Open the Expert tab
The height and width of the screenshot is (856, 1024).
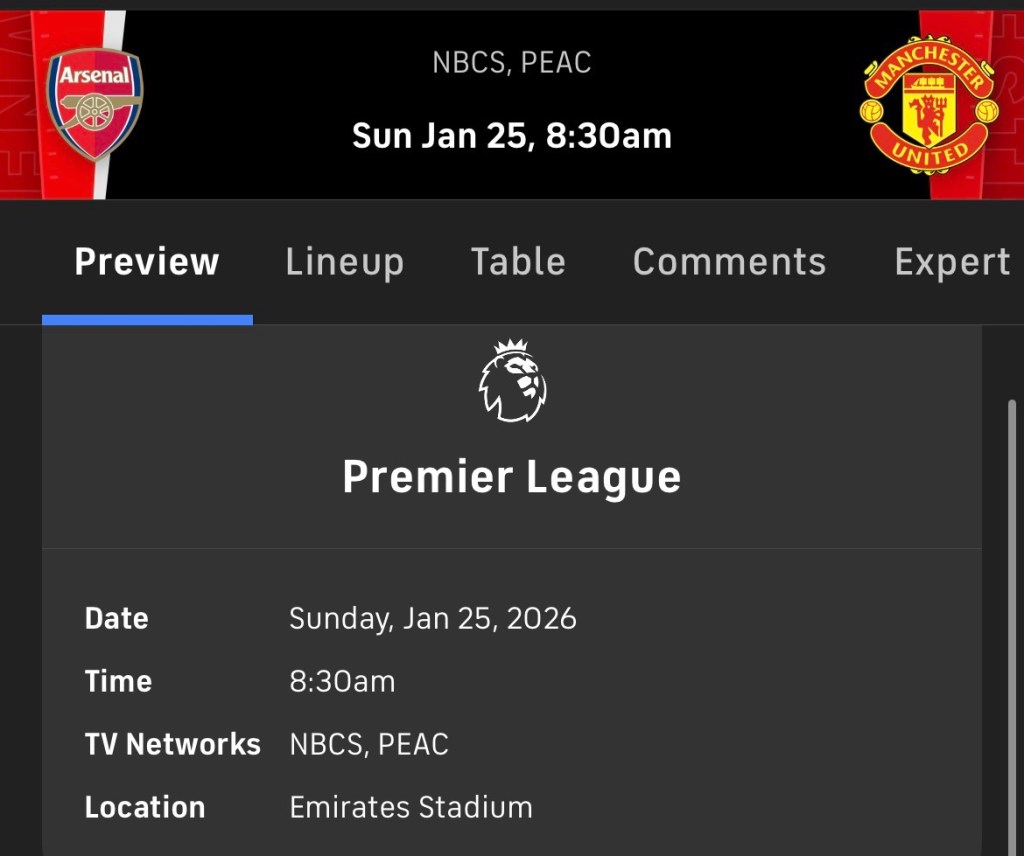pos(952,262)
